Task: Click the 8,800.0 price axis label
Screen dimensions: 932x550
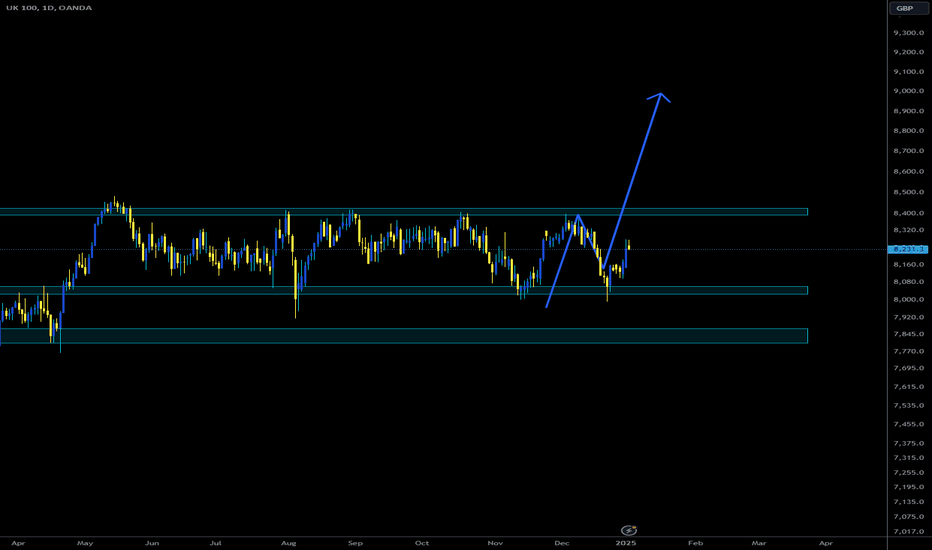Action: [908, 131]
